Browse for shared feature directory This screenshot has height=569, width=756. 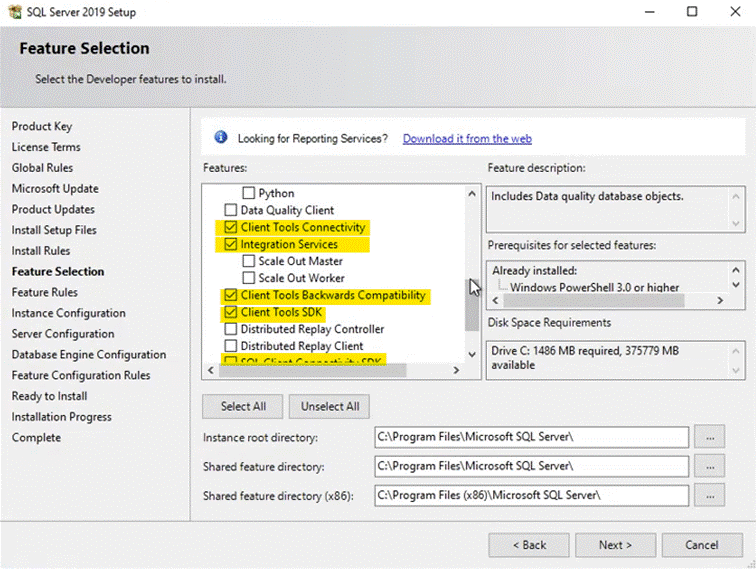[x=710, y=466]
